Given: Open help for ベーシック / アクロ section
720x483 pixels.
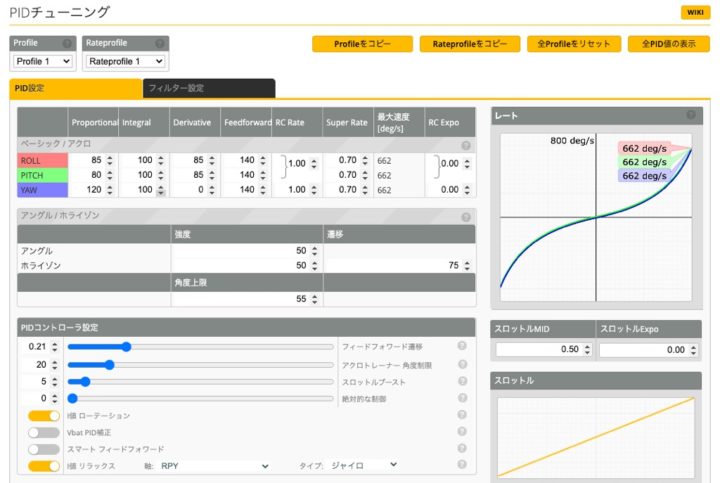Looking at the screenshot, I should tap(465, 145).
